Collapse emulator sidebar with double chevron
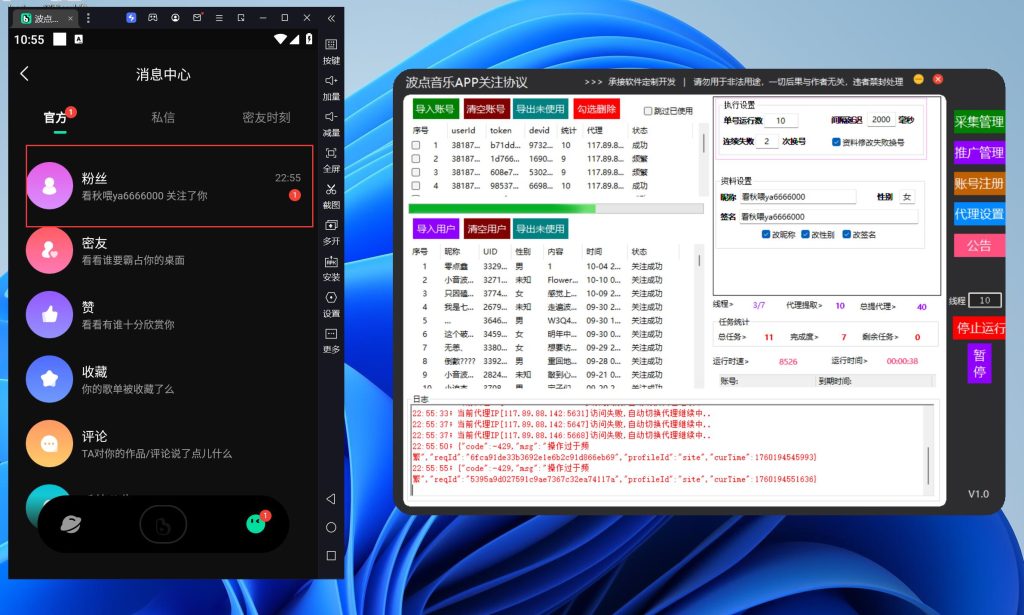The height and width of the screenshot is (615, 1024). (x=331, y=18)
